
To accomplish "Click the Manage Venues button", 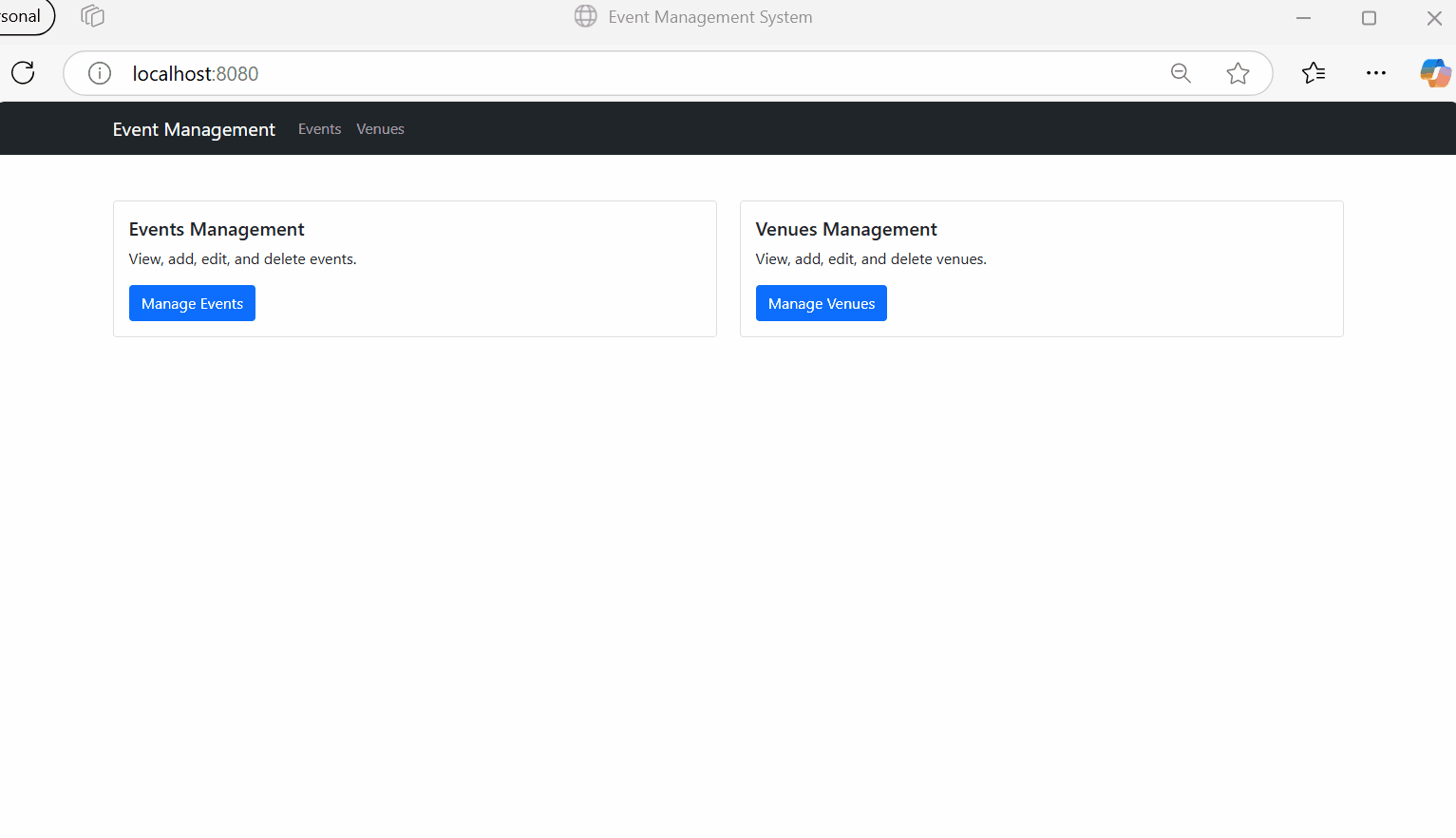I will pyautogui.click(x=821, y=302).
